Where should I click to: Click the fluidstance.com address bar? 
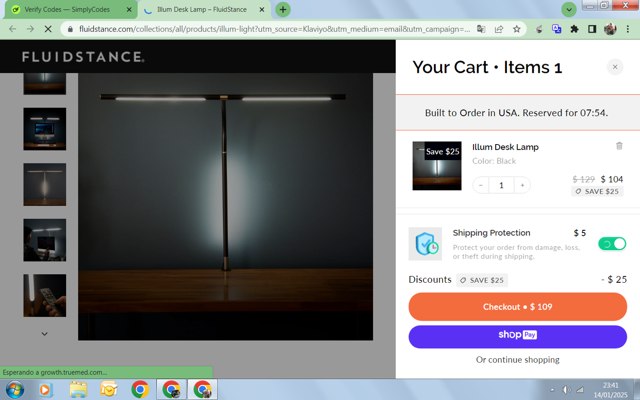click(x=273, y=29)
